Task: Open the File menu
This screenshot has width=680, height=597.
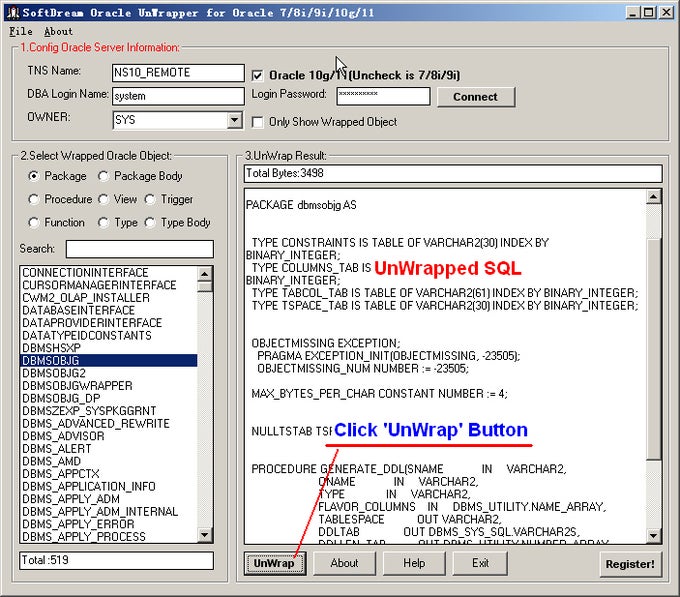Action: [20, 31]
